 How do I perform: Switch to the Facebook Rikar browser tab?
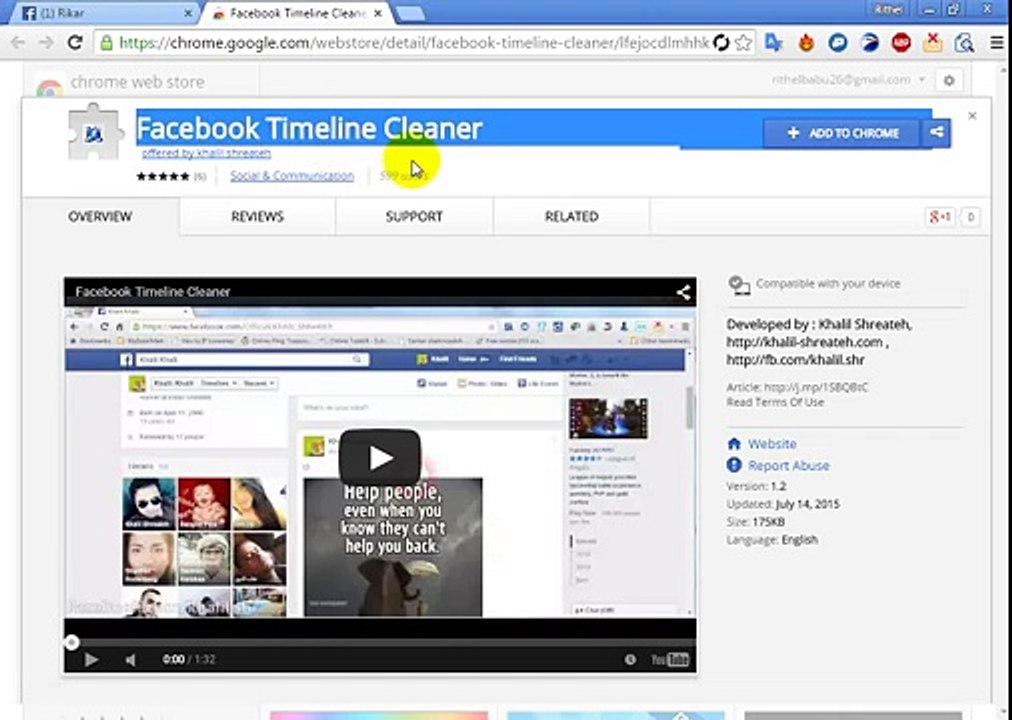(x=103, y=13)
